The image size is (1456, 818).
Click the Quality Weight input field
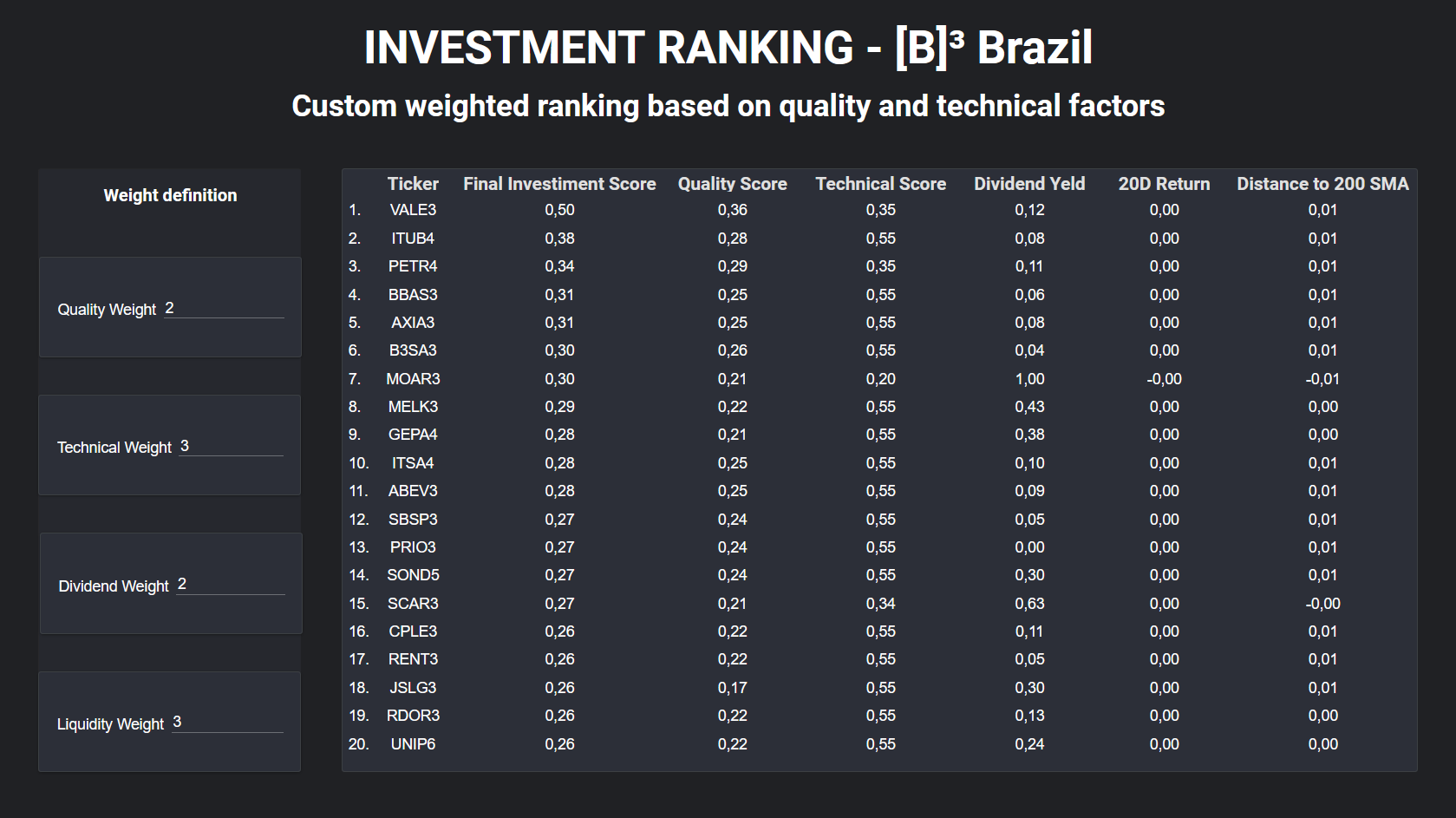[x=224, y=309]
